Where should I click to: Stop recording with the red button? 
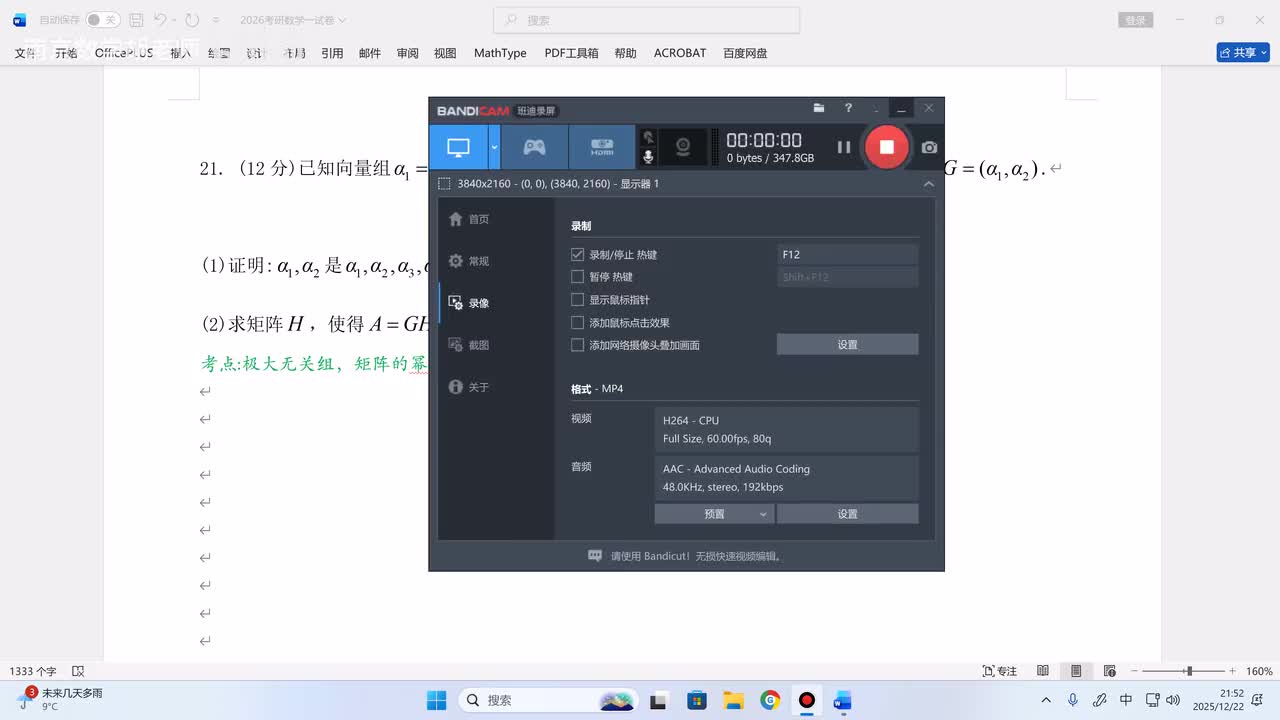click(886, 147)
